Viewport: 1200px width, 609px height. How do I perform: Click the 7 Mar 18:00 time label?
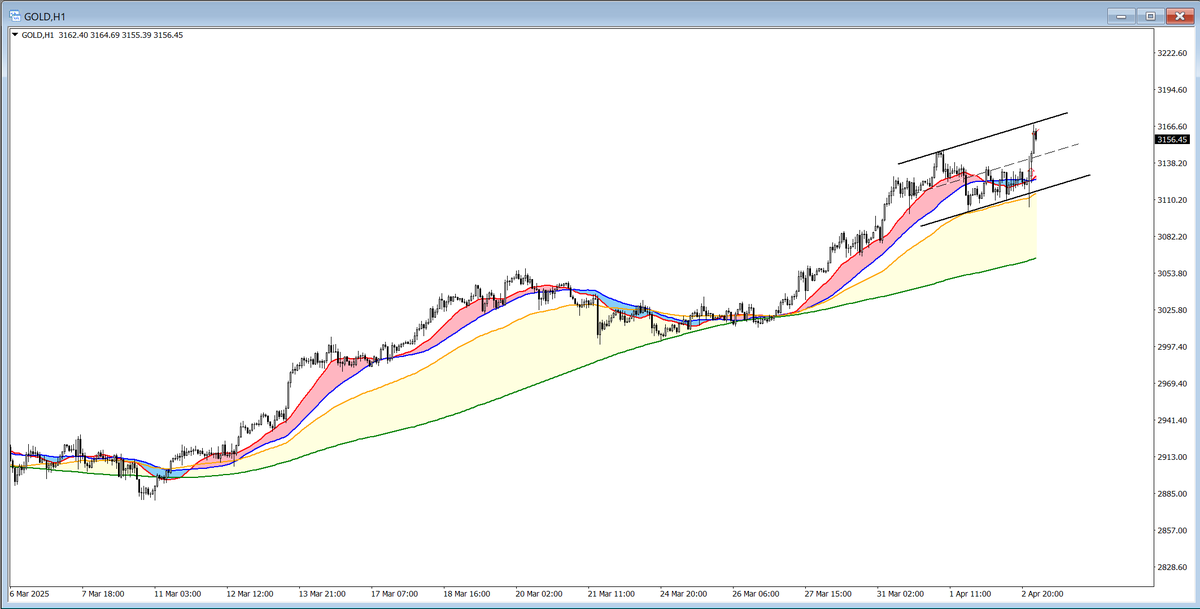pos(105,593)
